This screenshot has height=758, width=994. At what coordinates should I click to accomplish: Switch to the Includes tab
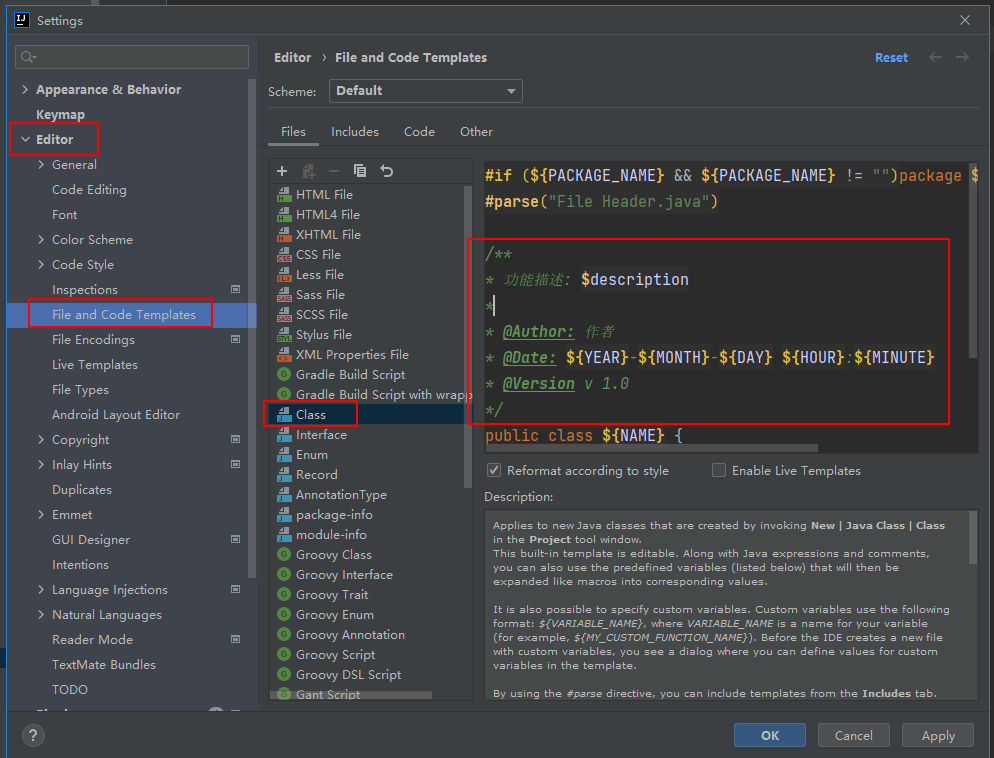coord(355,131)
